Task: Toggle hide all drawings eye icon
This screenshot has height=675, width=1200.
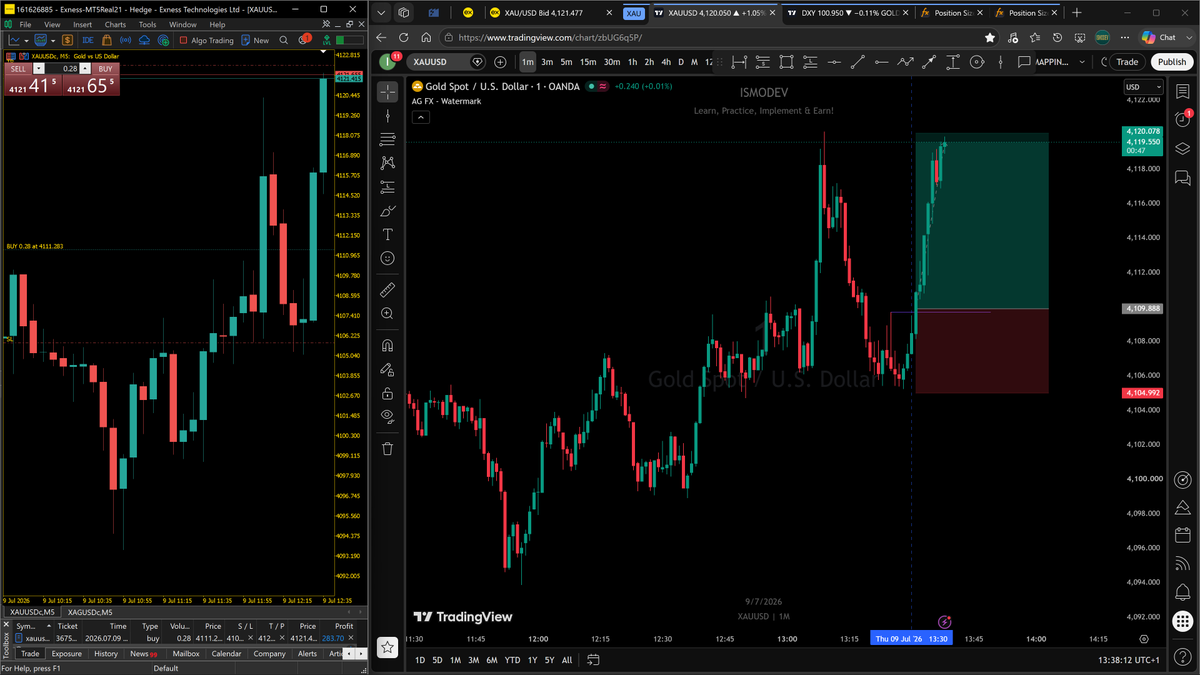Action: coord(388,417)
